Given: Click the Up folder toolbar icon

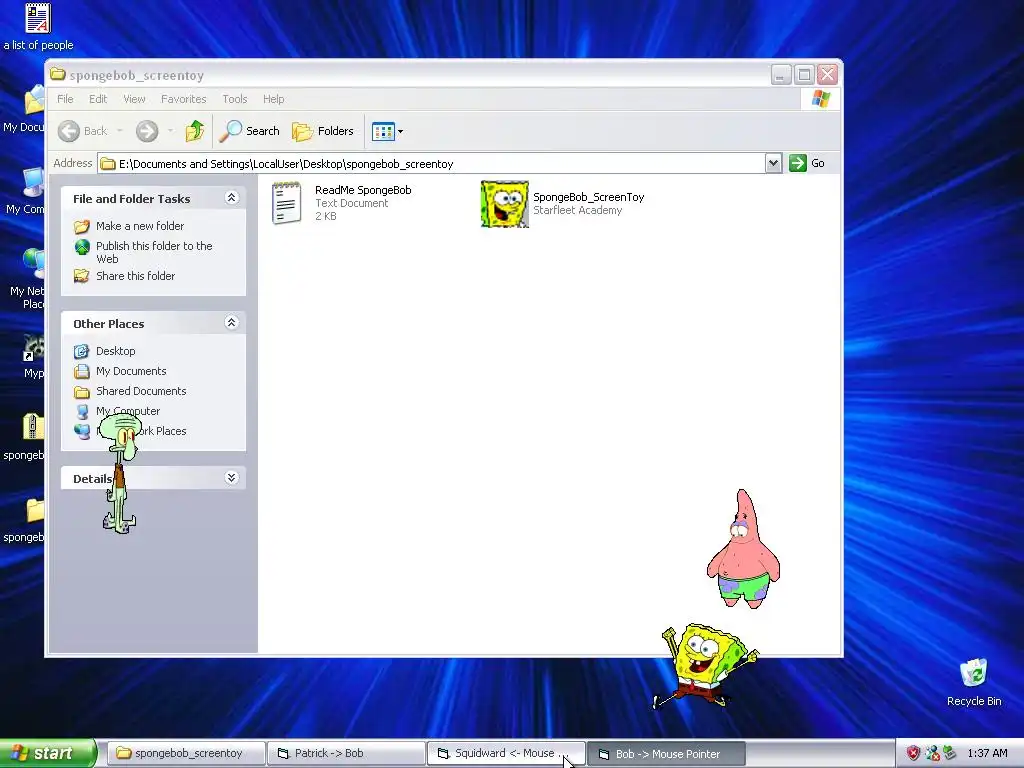Looking at the screenshot, I should pos(195,131).
